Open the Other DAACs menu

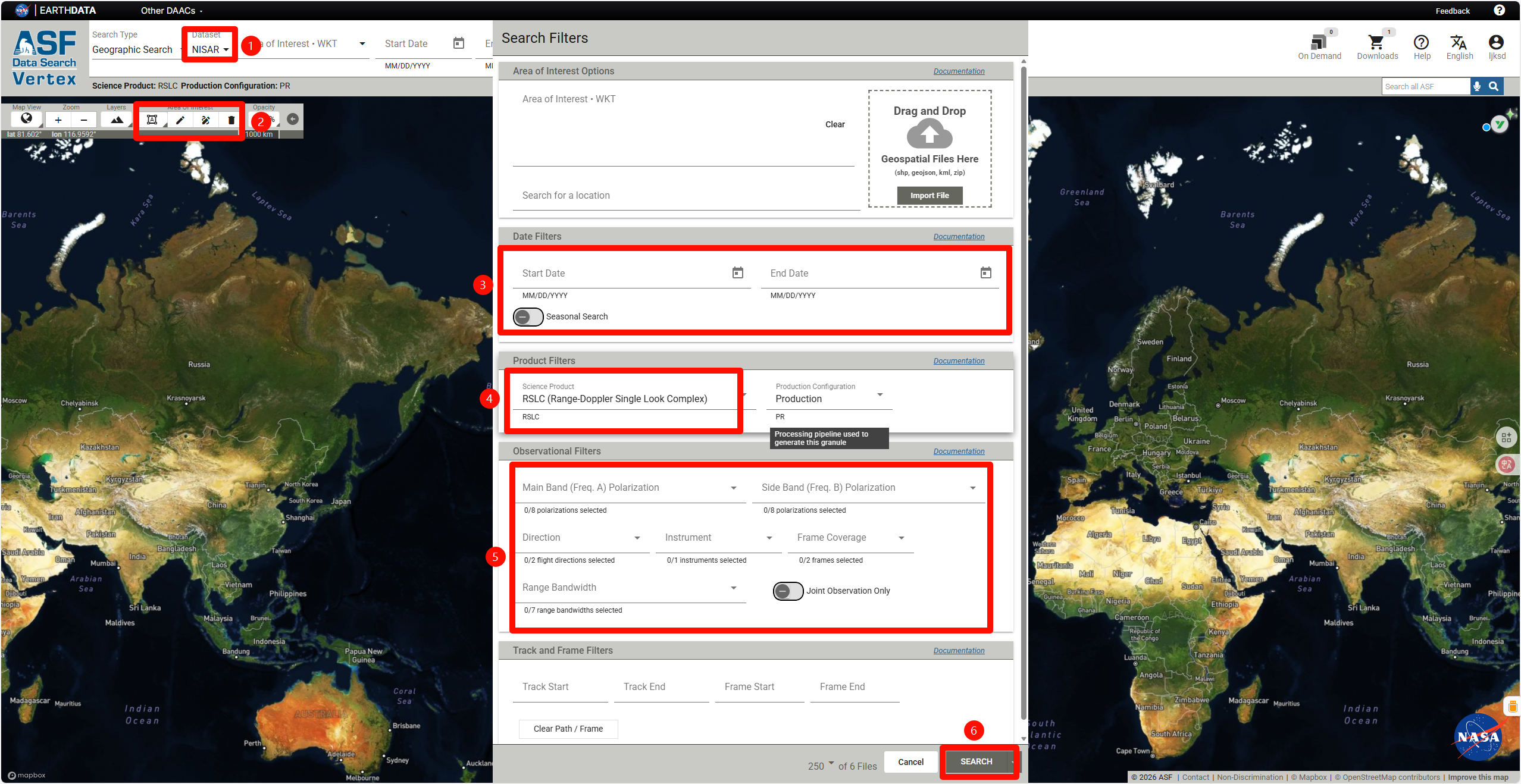(171, 11)
